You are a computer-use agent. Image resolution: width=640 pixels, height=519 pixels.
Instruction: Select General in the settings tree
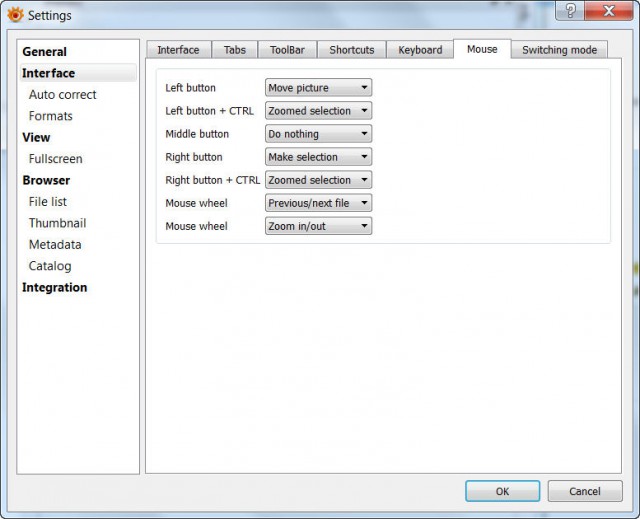point(44,52)
